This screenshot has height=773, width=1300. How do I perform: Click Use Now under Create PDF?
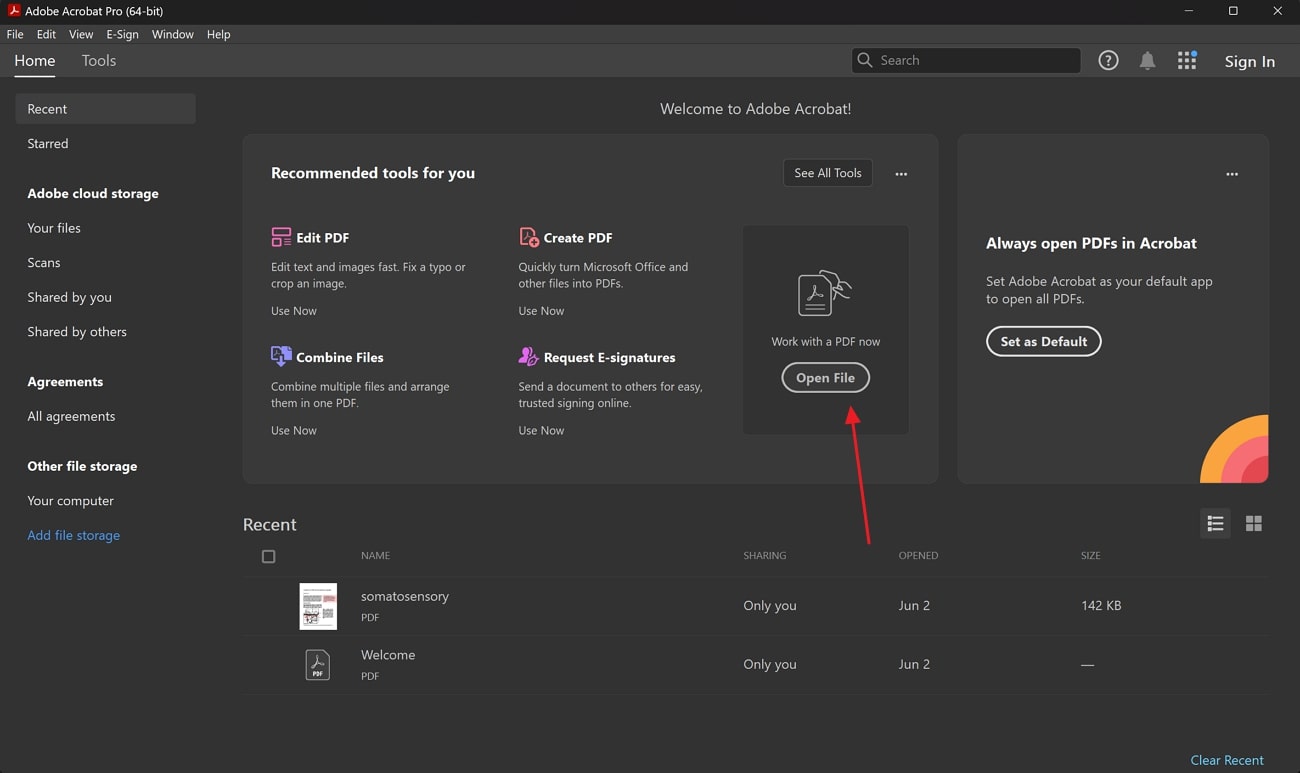[x=541, y=311]
